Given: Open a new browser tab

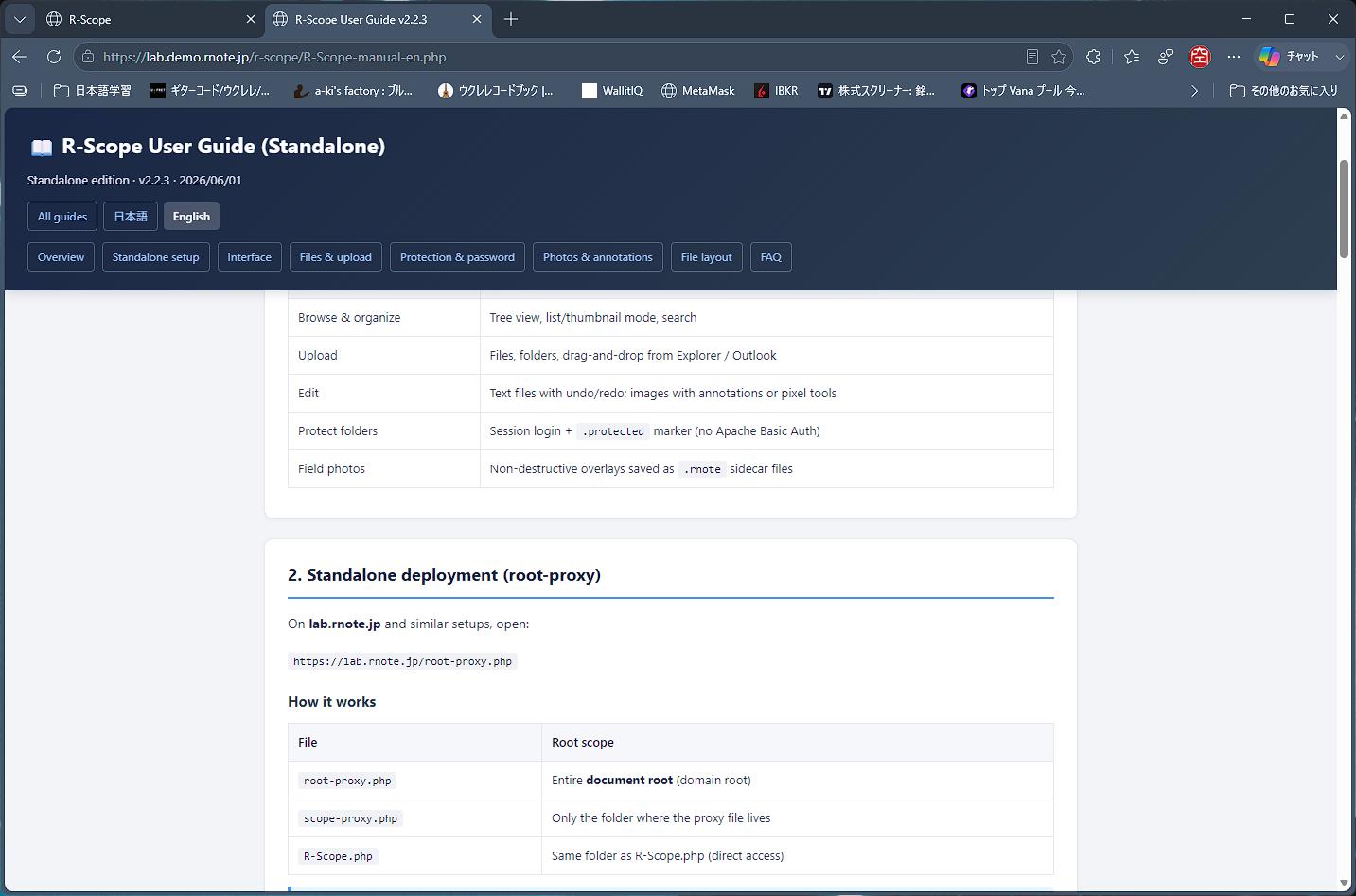Looking at the screenshot, I should point(511,19).
